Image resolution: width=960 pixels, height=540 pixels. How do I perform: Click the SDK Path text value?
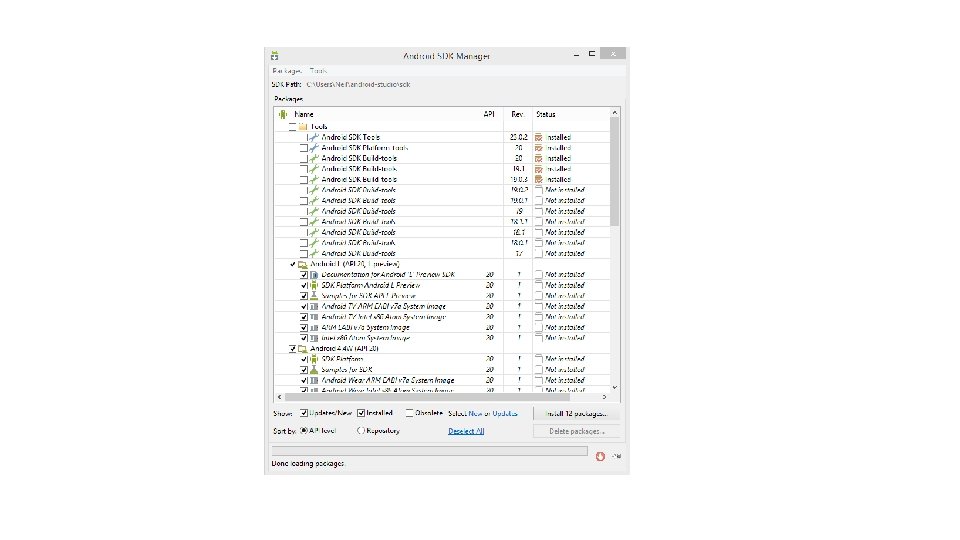[x=358, y=84]
